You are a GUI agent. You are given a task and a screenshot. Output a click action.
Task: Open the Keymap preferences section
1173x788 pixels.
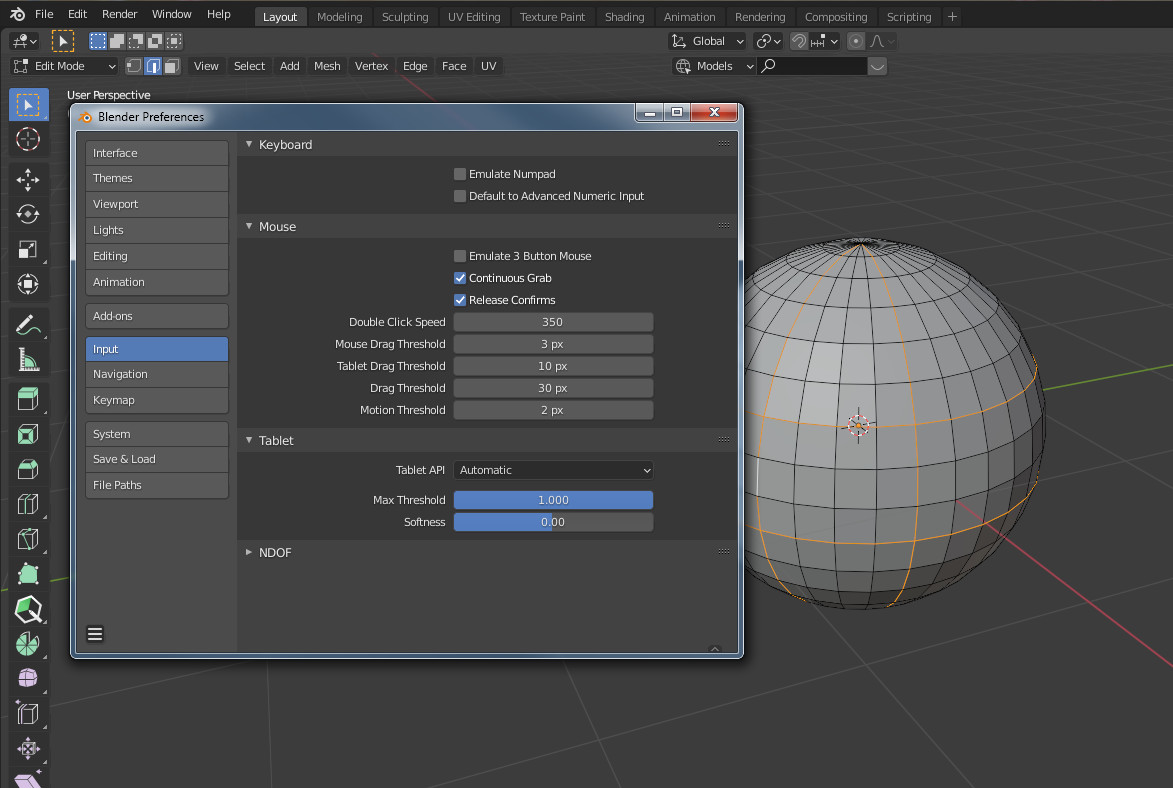point(157,400)
